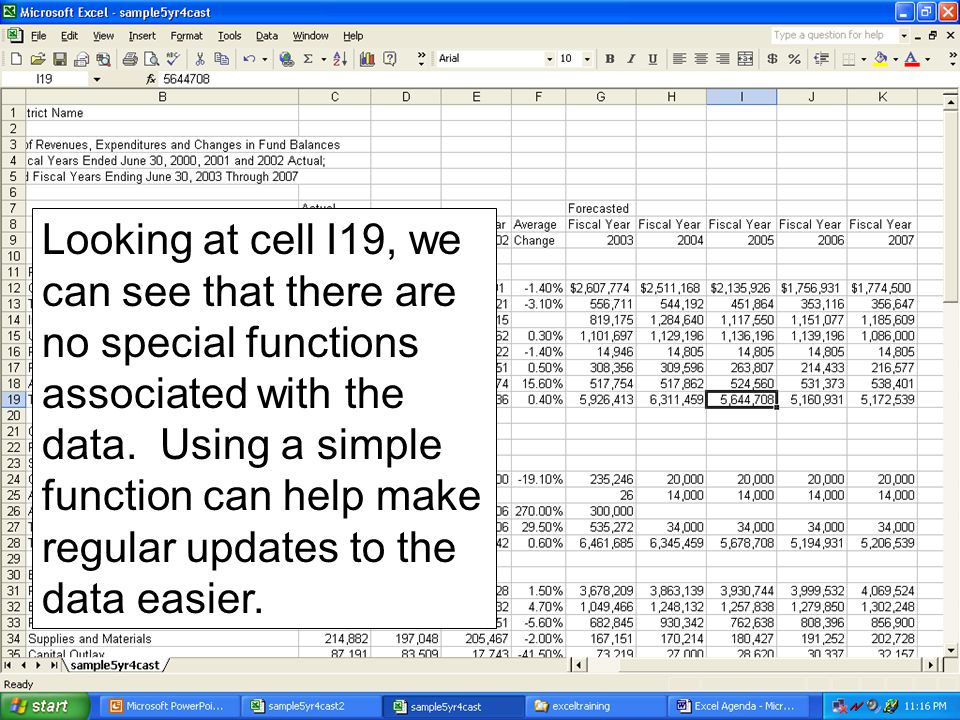Expand the Name Box dropdown arrow
Screen dimensions: 960x720
(x=97, y=79)
